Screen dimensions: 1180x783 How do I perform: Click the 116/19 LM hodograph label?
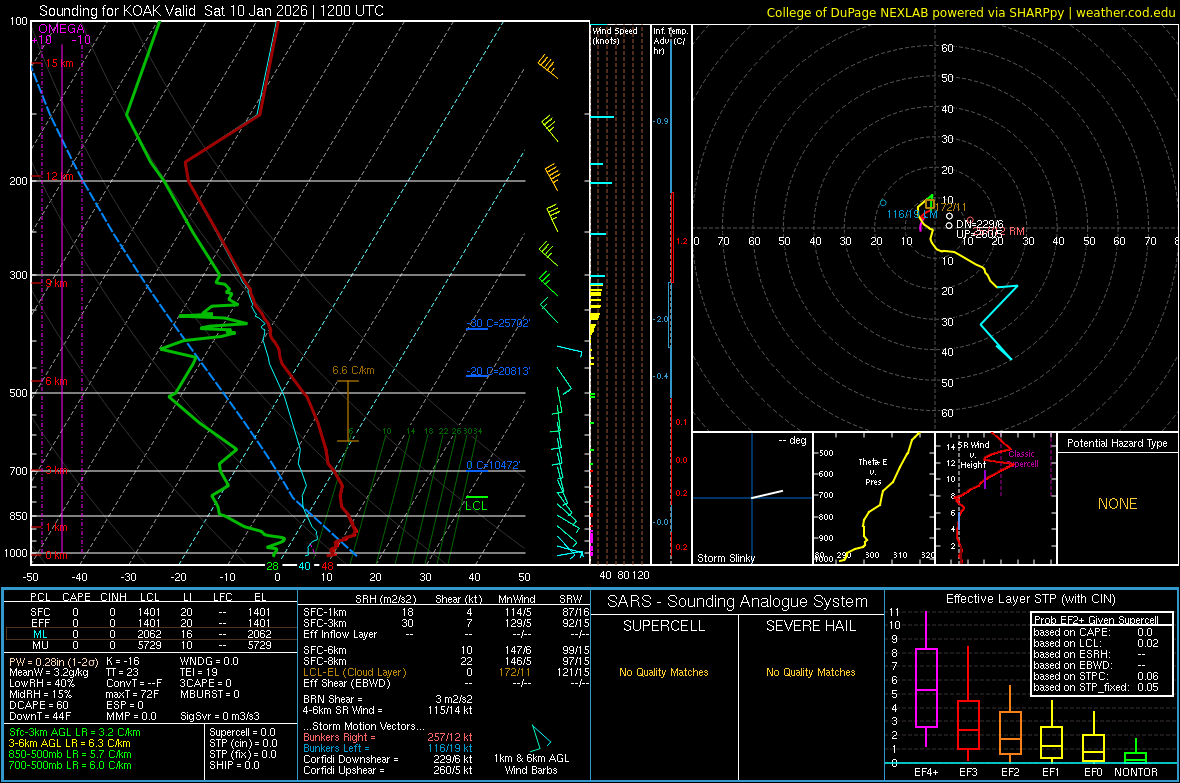pos(912,215)
